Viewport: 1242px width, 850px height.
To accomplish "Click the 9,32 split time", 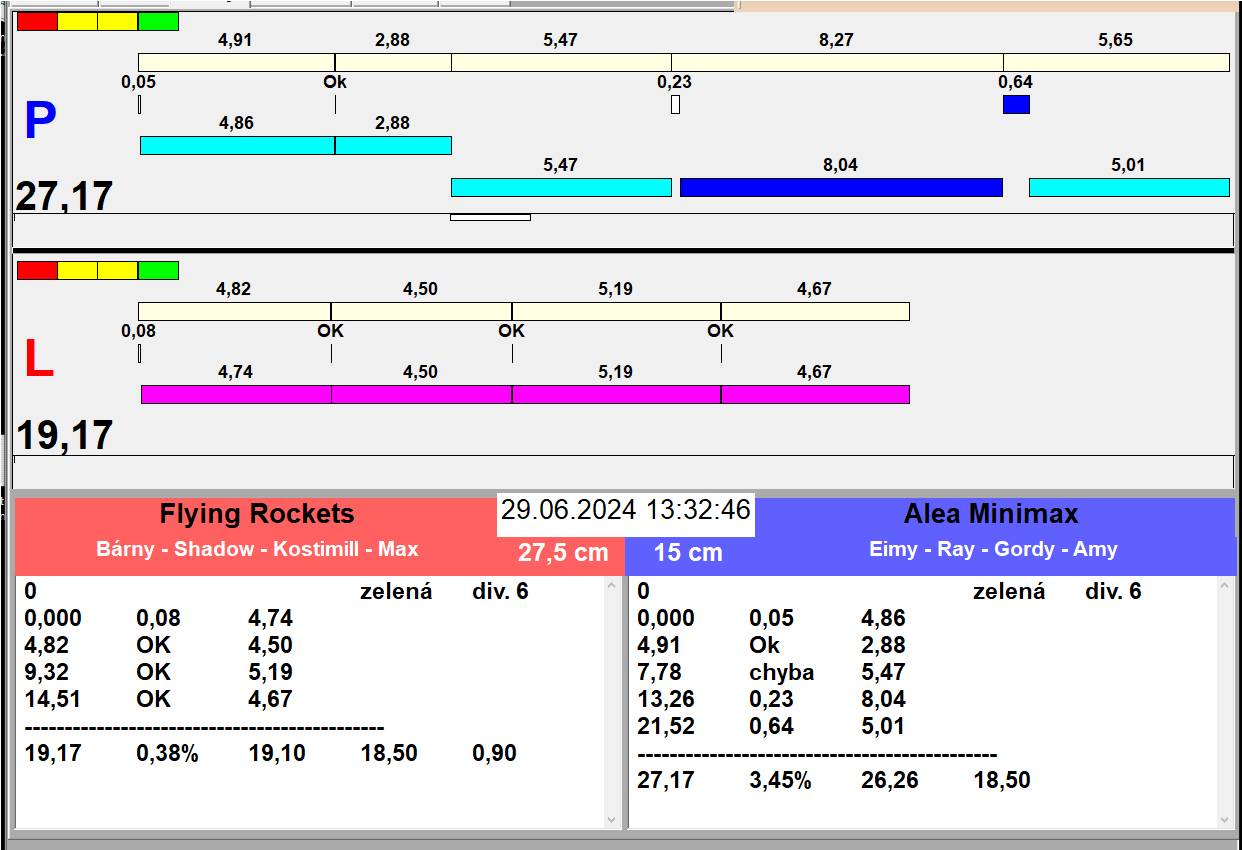I will pos(46,672).
